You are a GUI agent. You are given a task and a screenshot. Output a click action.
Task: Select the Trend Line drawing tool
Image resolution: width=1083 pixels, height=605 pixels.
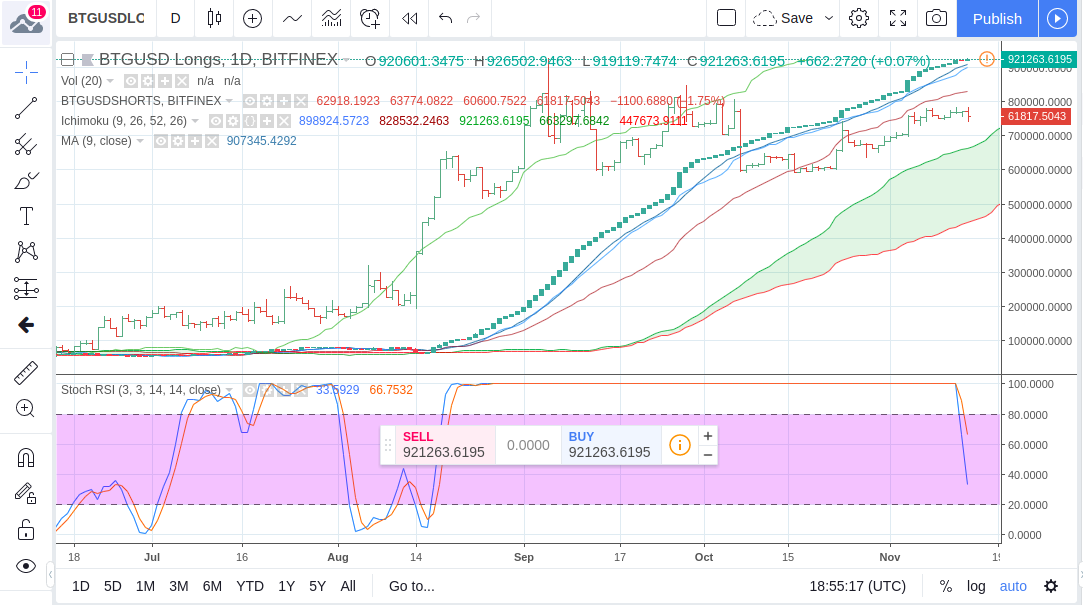point(25,109)
